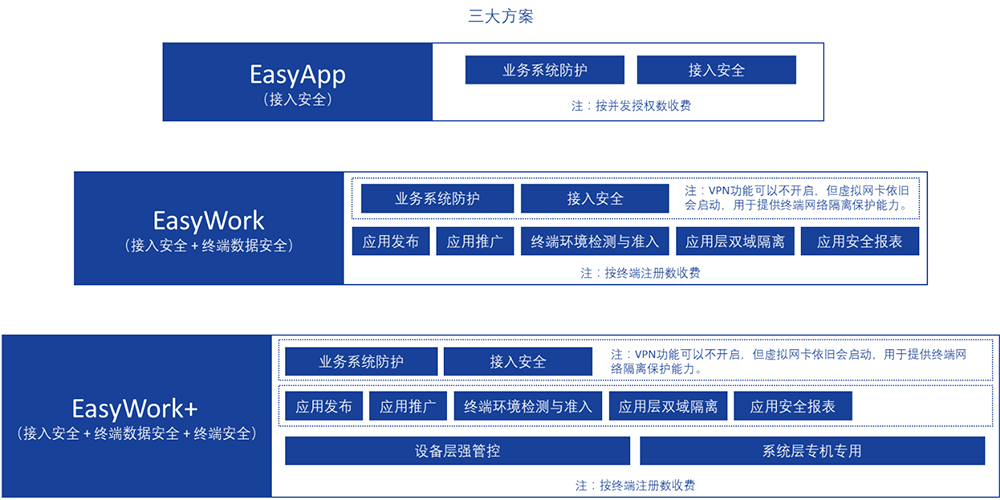Click the note 按并发授权数收费
This screenshot has height=500, width=1000.
pyautogui.click(x=631, y=106)
